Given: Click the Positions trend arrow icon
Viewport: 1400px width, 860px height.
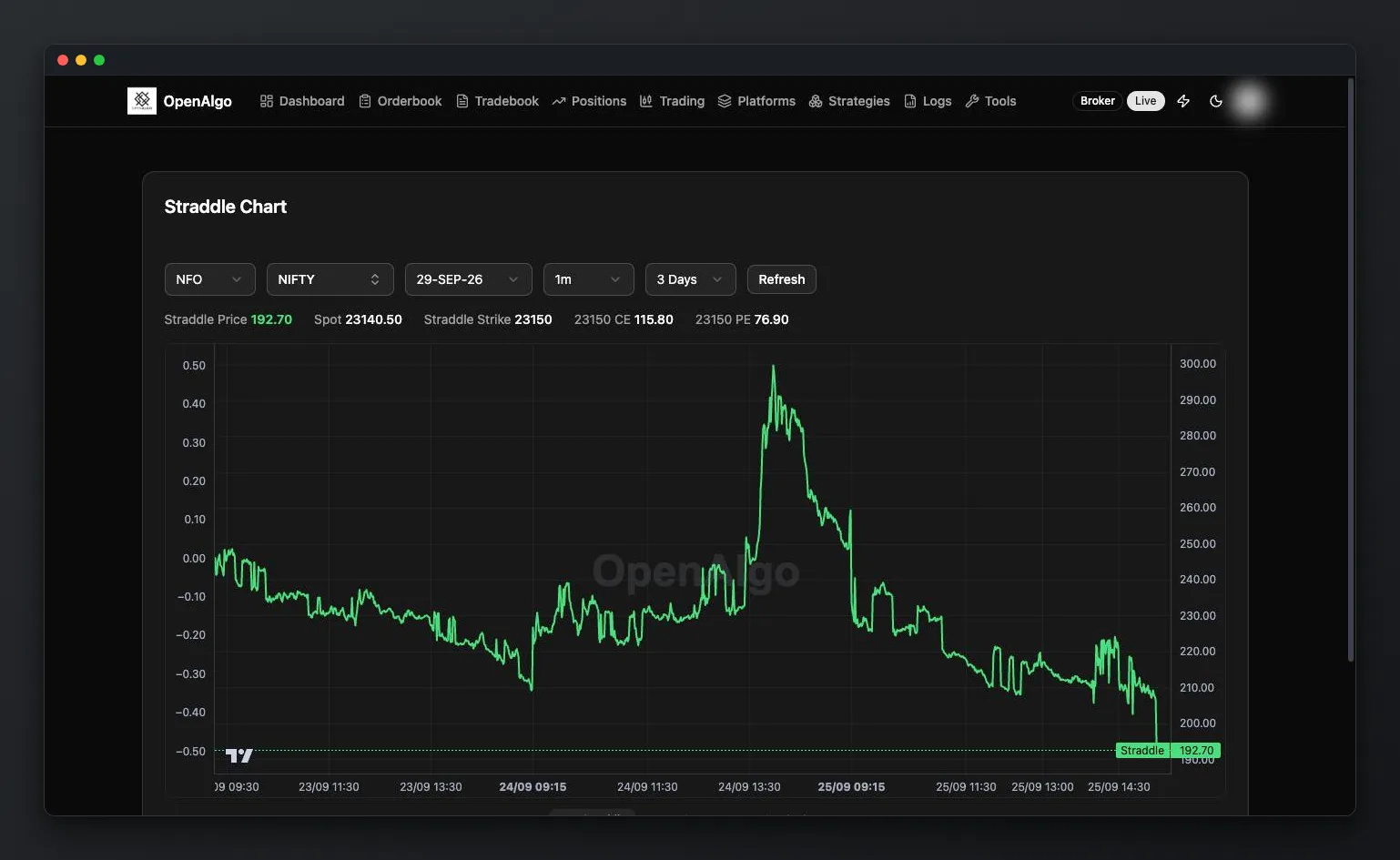Looking at the screenshot, I should coord(559,101).
